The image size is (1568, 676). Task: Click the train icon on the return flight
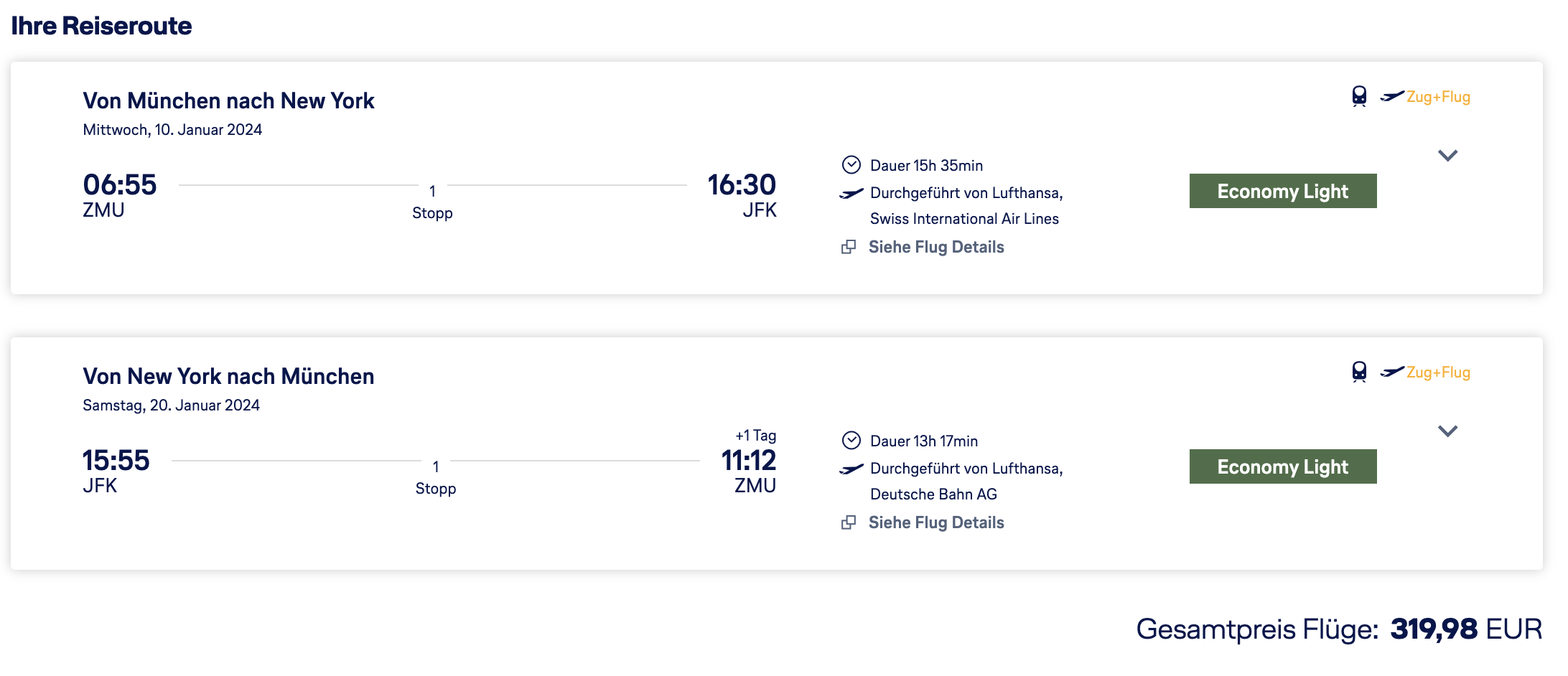[1359, 372]
